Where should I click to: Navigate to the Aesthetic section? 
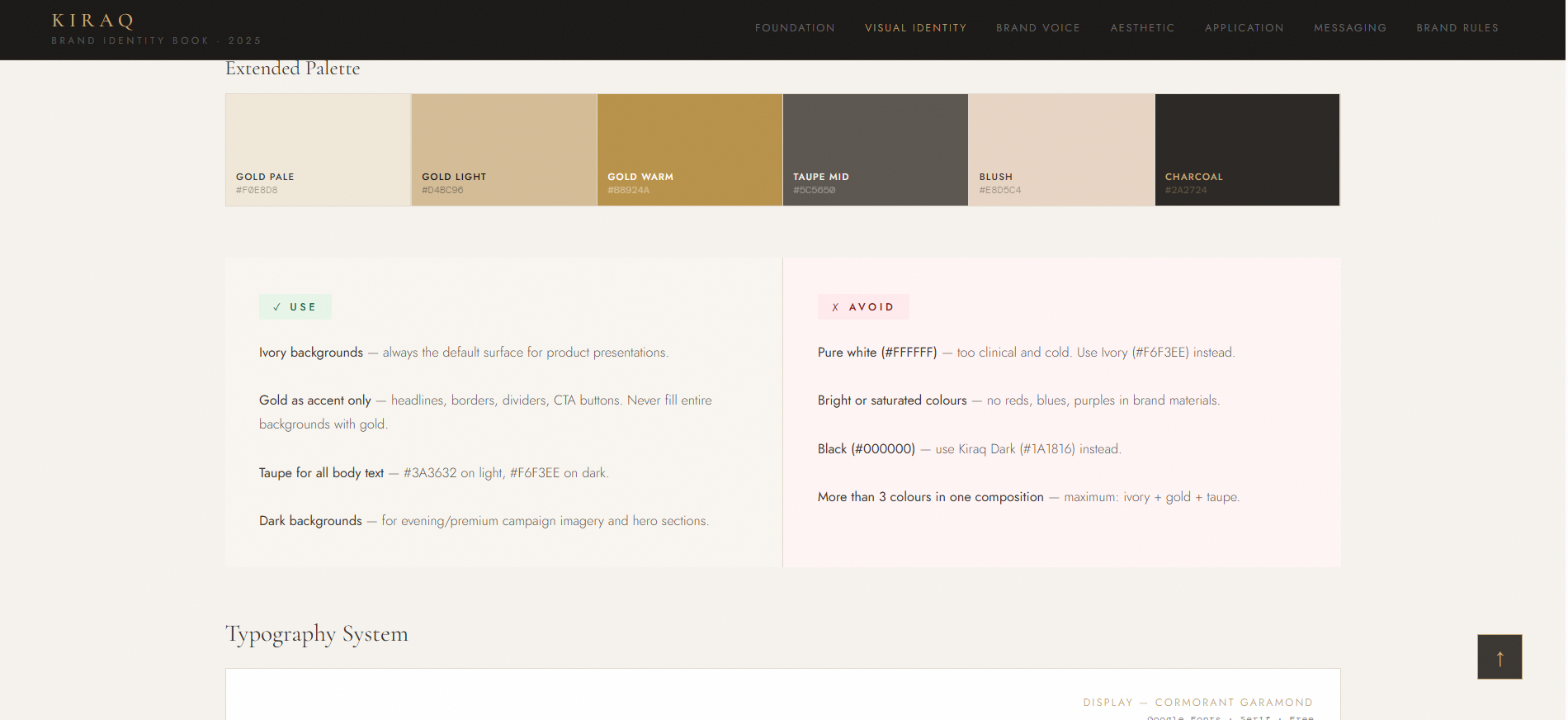click(x=1142, y=28)
